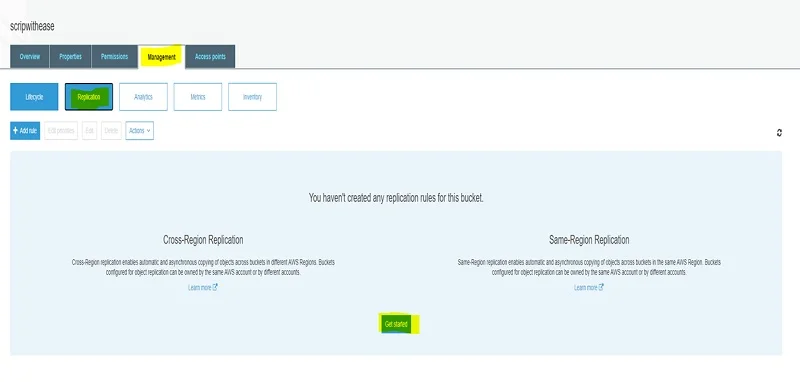The width and height of the screenshot is (800, 382).
Task: Expand the Actions dropdown
Action: pyautogui.click(x=140, y=131)
